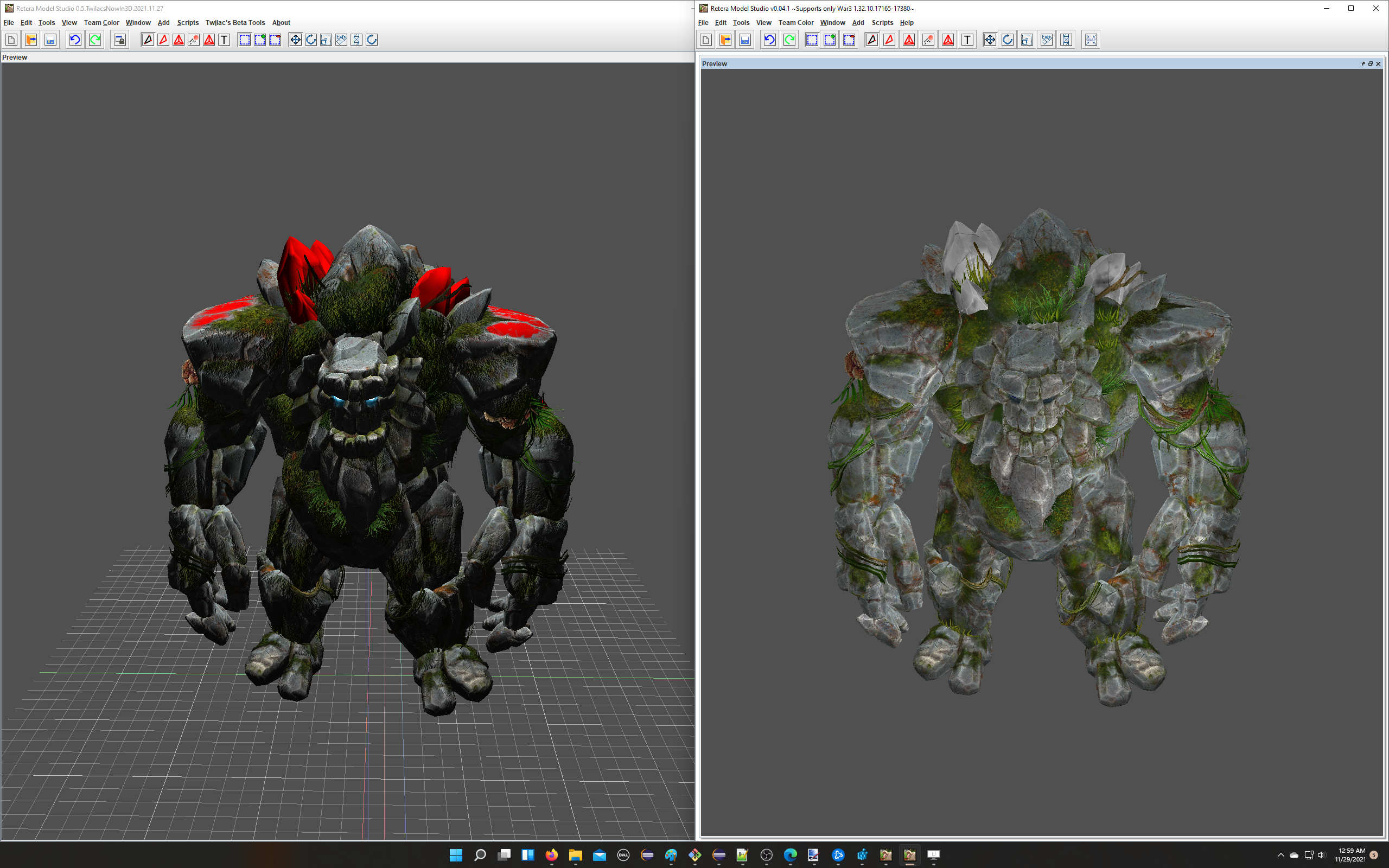Open Scripts menu in right window
1389x868 pixels.
point(883,23)
